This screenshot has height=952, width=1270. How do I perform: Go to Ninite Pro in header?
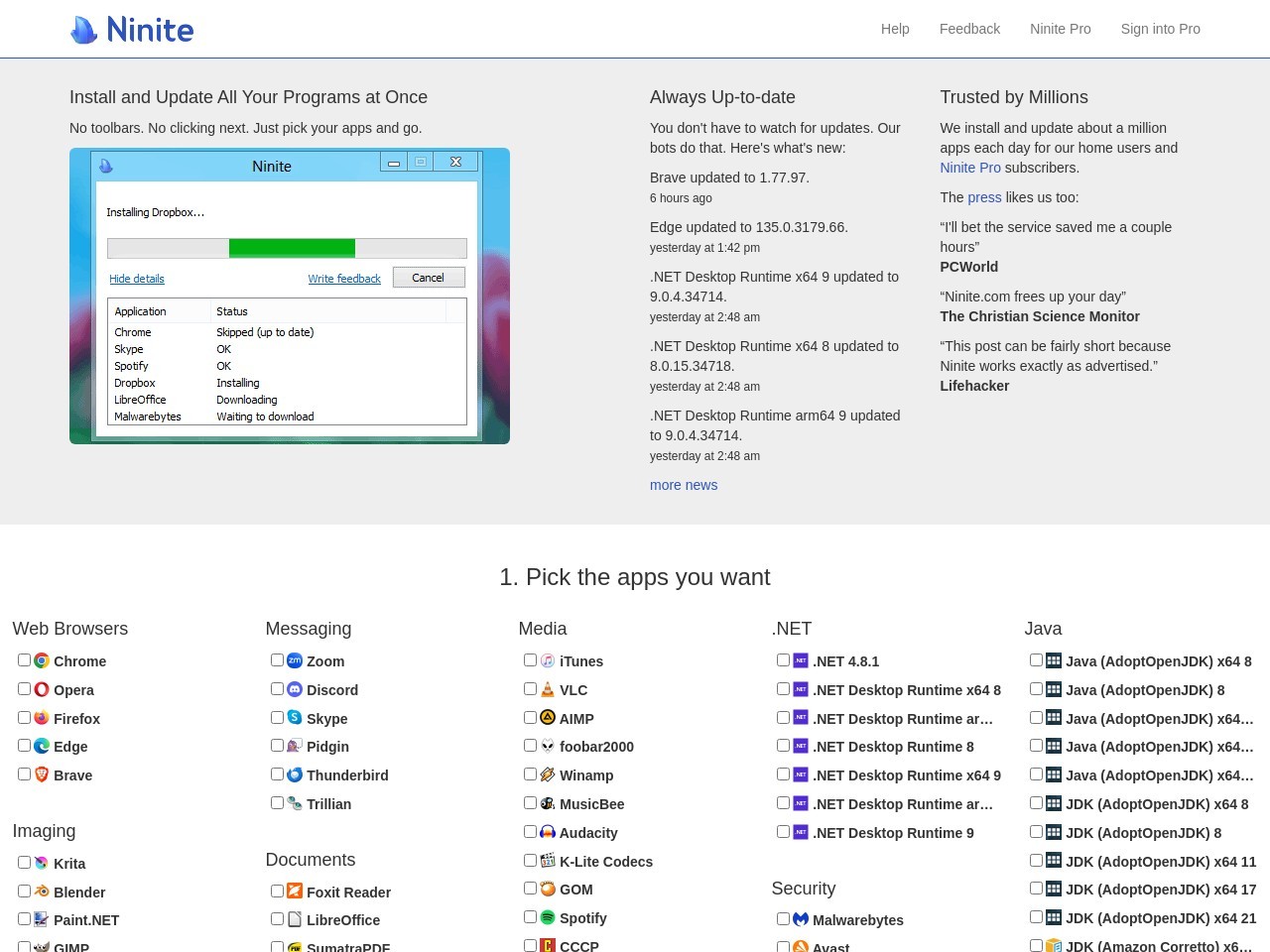coord(1060,29)
